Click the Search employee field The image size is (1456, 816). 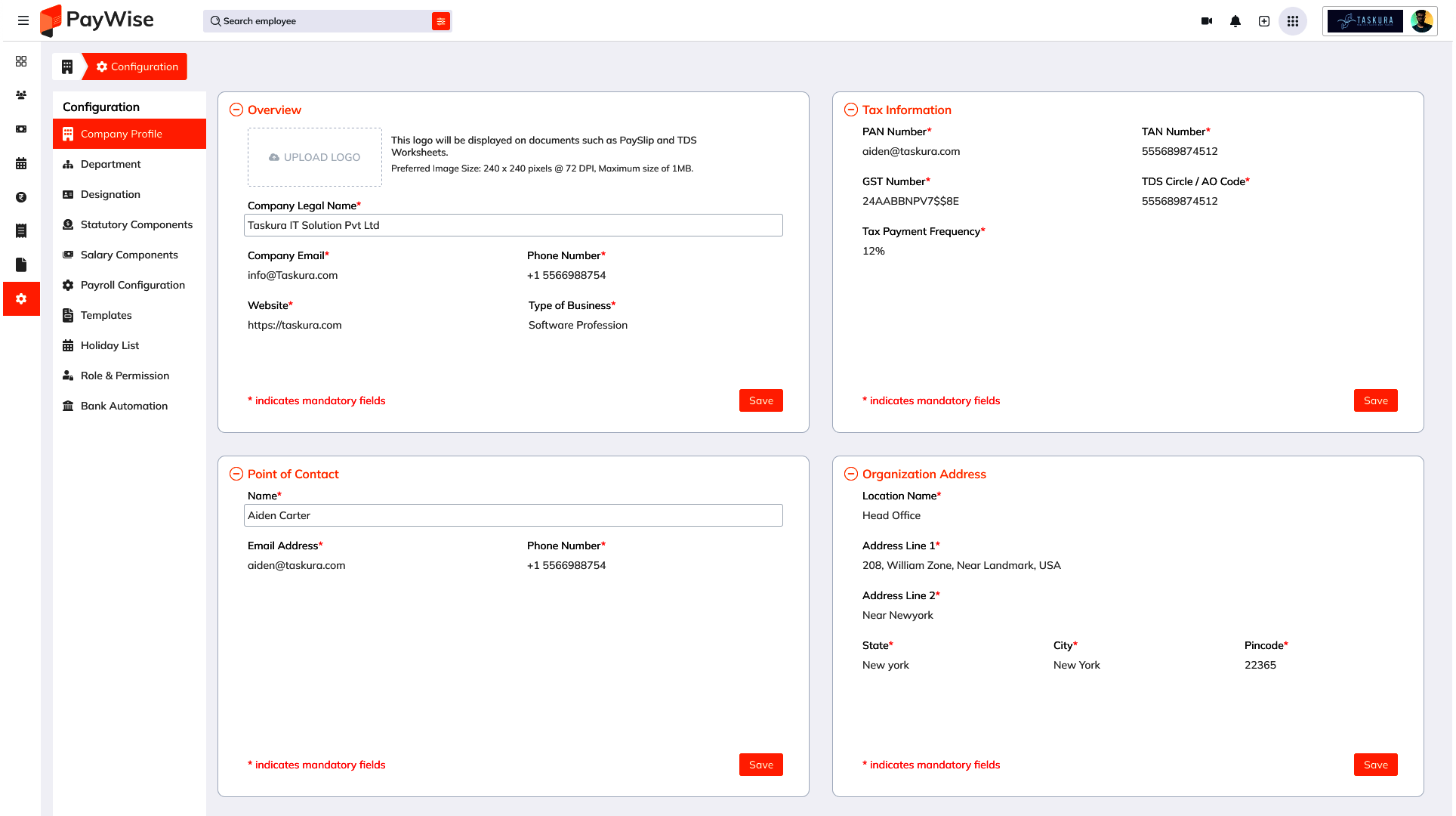tap(321, 21)
